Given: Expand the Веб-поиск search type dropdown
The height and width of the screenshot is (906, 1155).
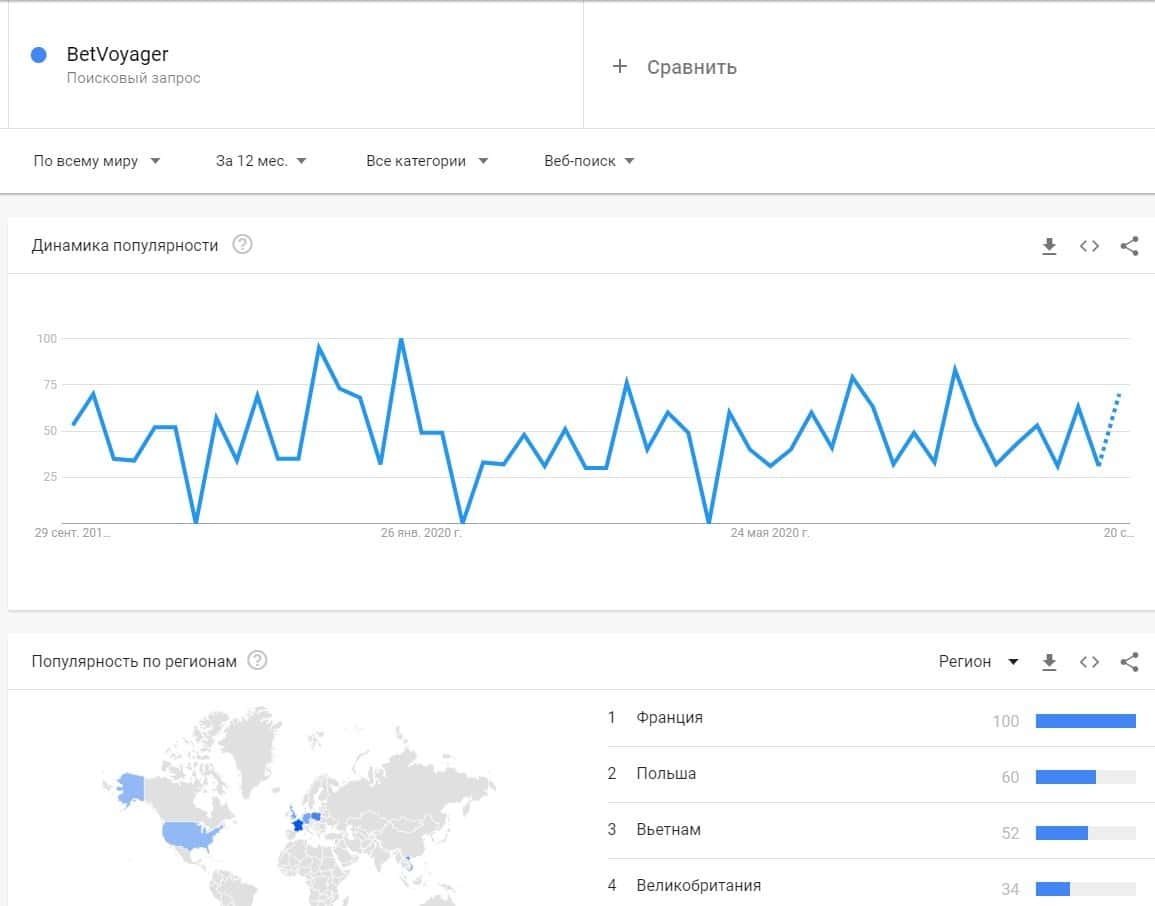Looking at the screenshot, I should 589,161.
